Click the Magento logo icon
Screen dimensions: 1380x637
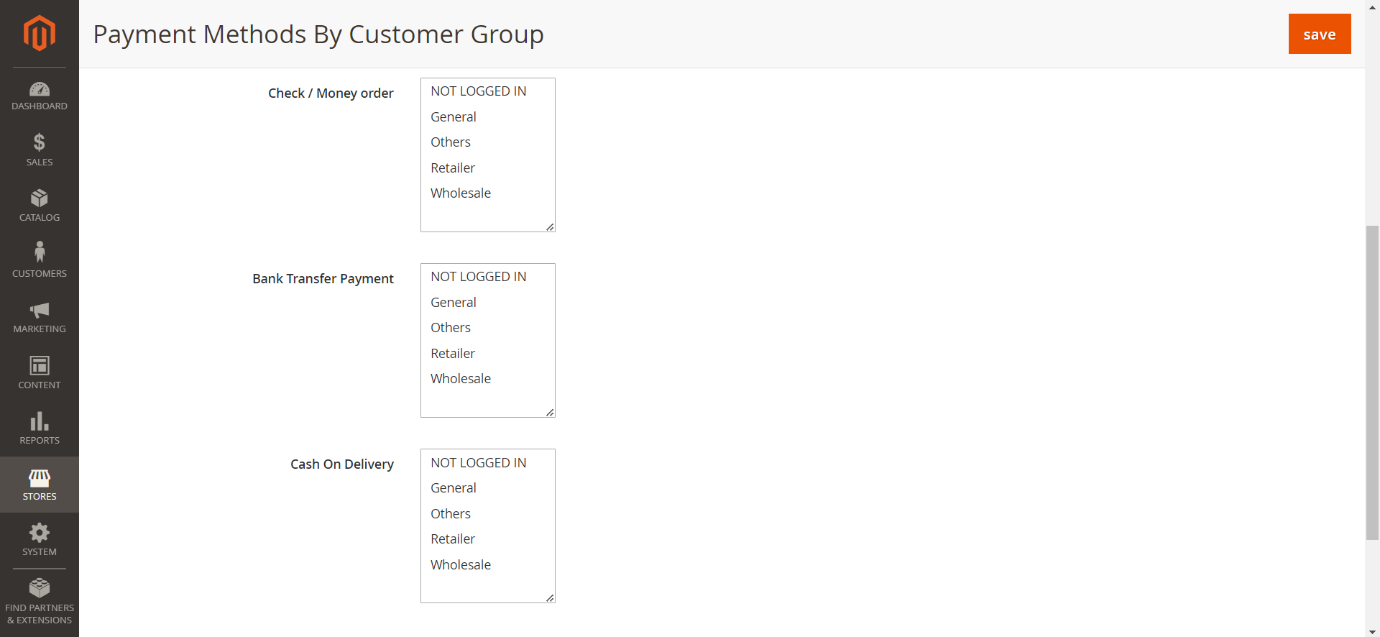pyautogui.click(x=39, y=33)
